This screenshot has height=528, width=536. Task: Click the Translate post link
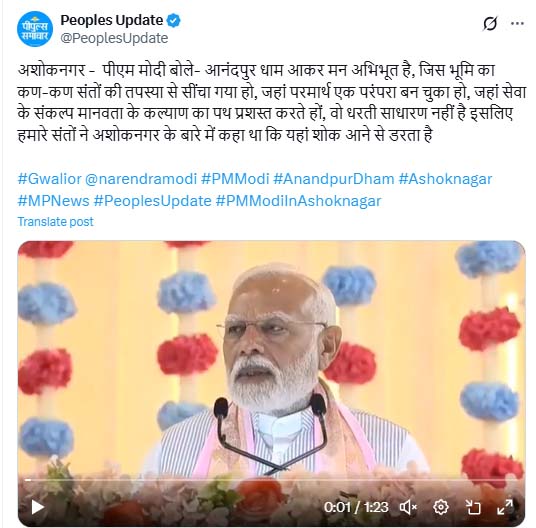(55, 222)
